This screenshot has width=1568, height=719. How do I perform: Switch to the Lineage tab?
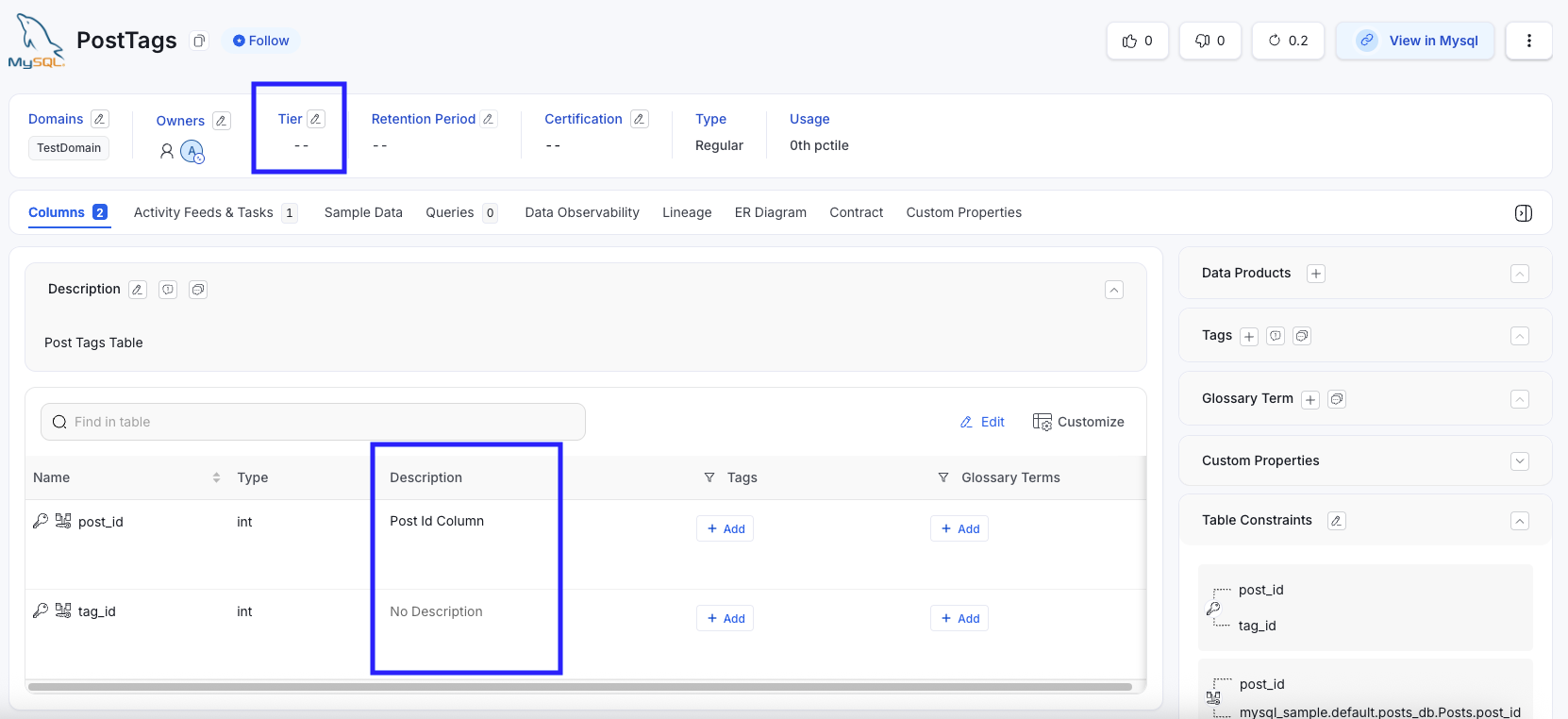[687, 212]
